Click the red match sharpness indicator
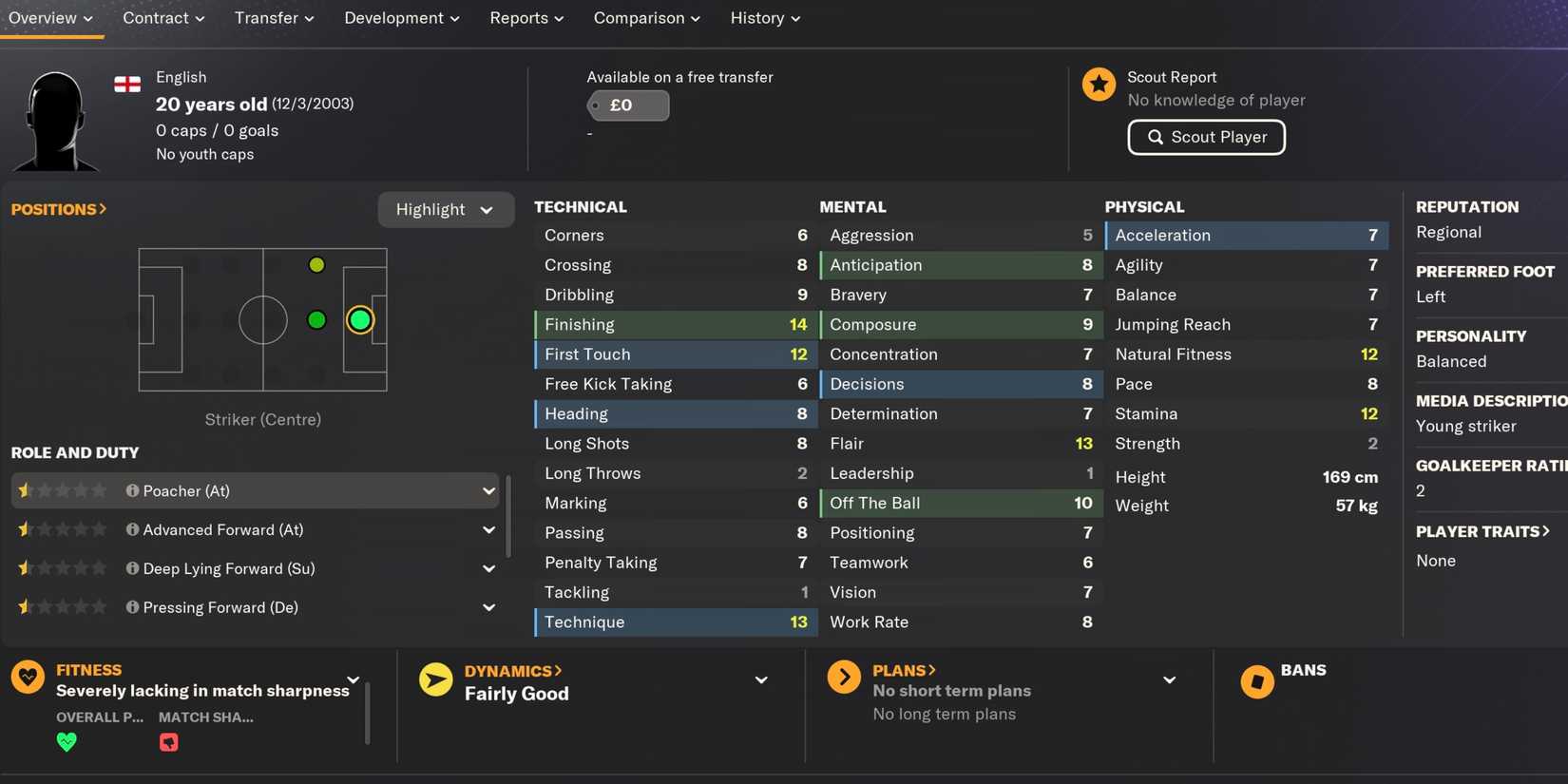The image size is (1568, 784). 168,742
